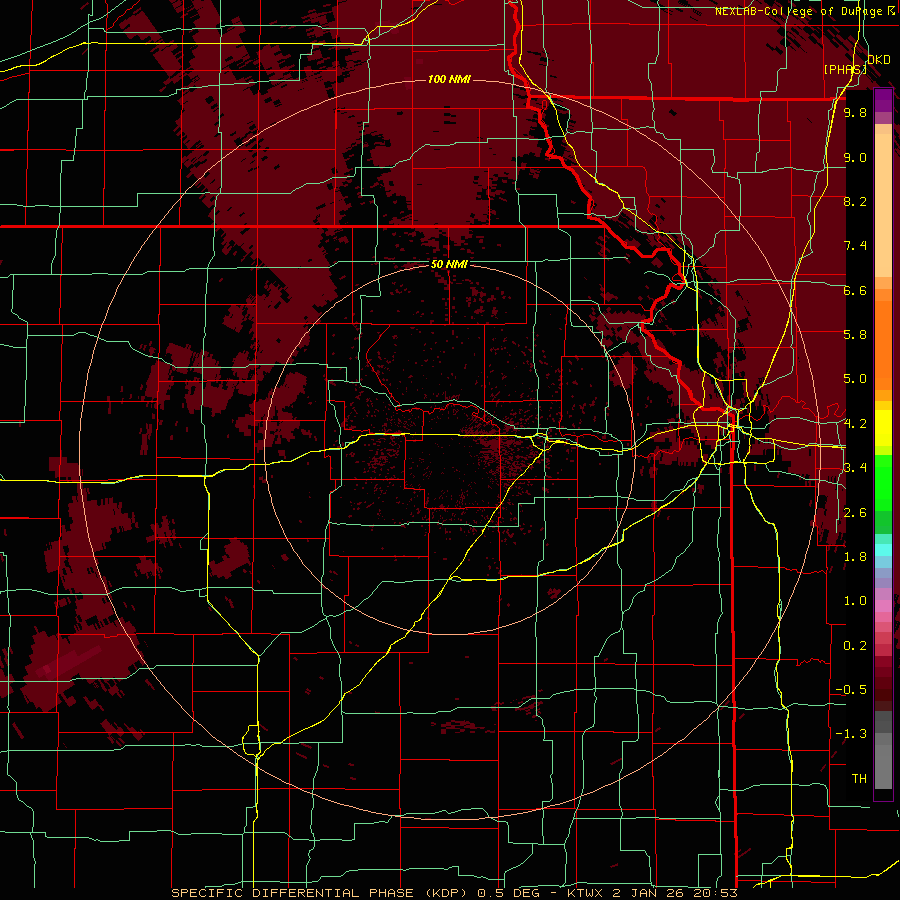Click the 4.2 scale value
Screen dimensions: 900x900
(x=855, y=424)
